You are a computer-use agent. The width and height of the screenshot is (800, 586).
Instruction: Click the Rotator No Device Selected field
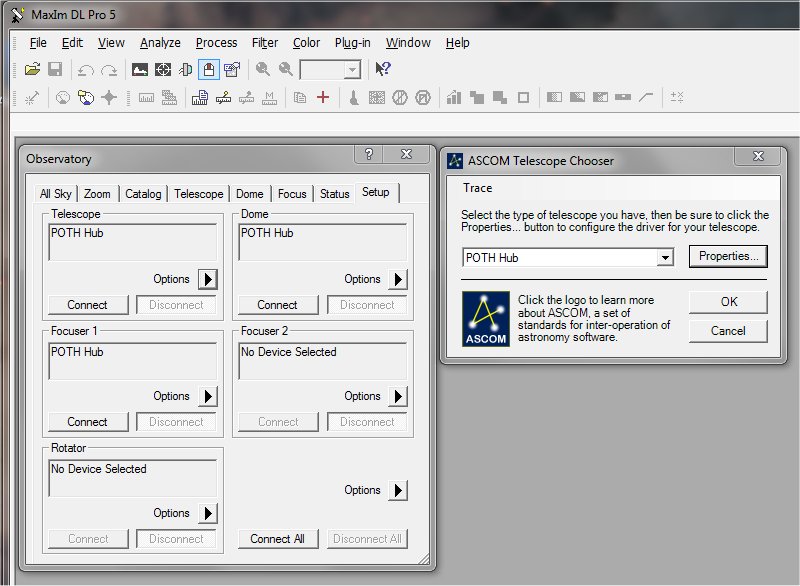pos(133,478)
